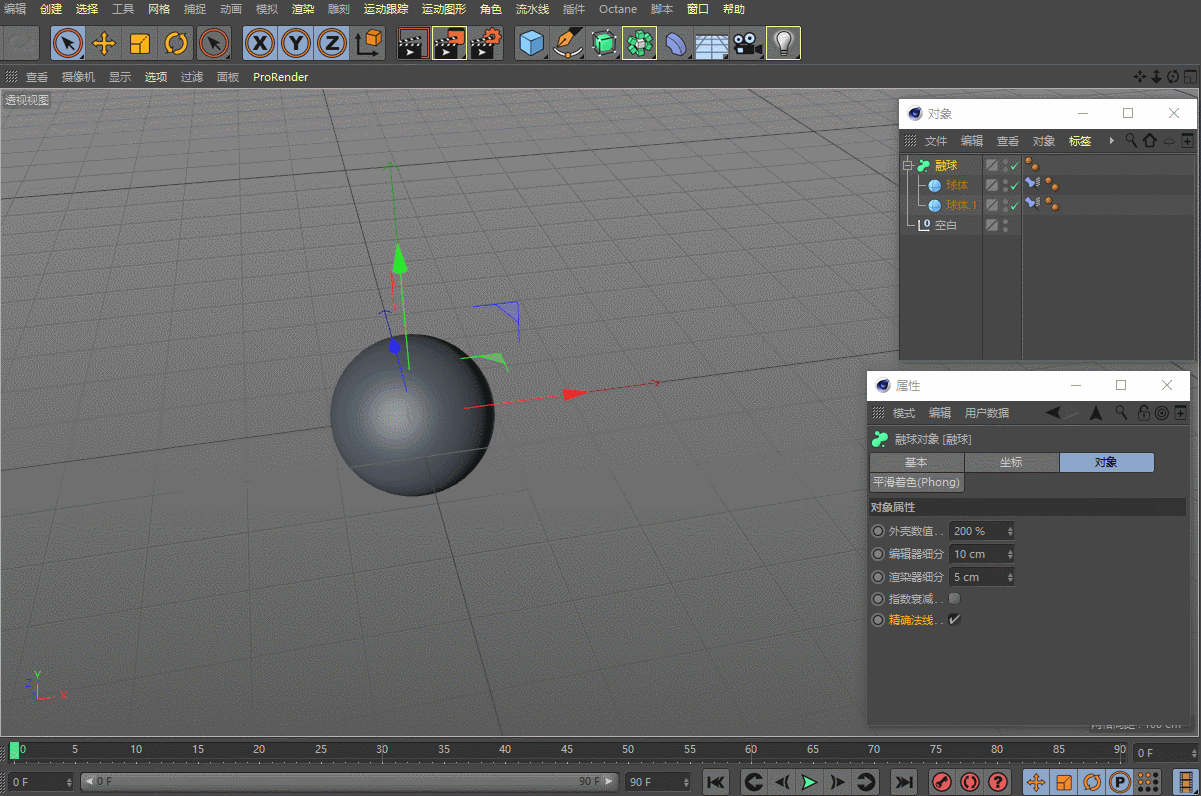Collapse the 融球 tree node

click(x=908, y=166)
